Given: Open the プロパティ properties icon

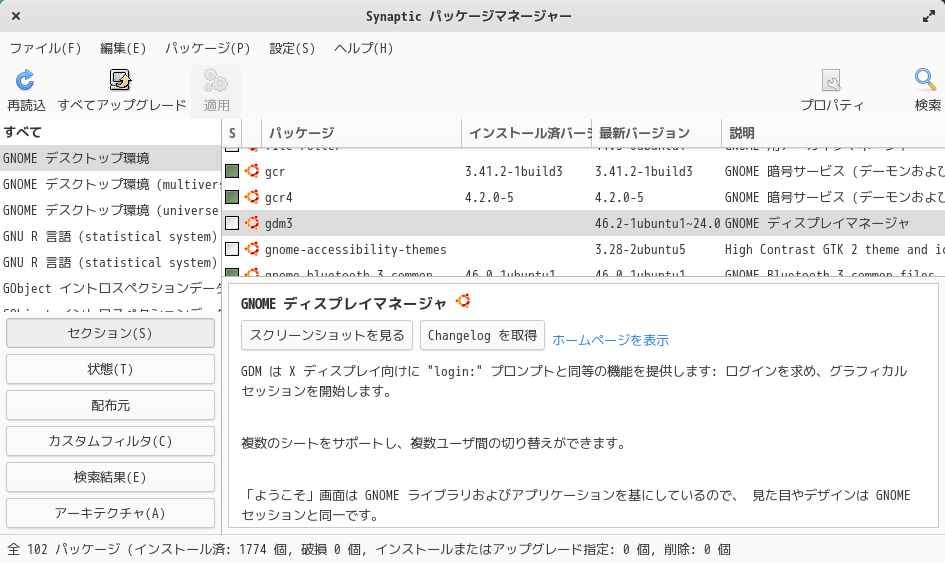Looking at the screenshot, I should click(831, 81).
